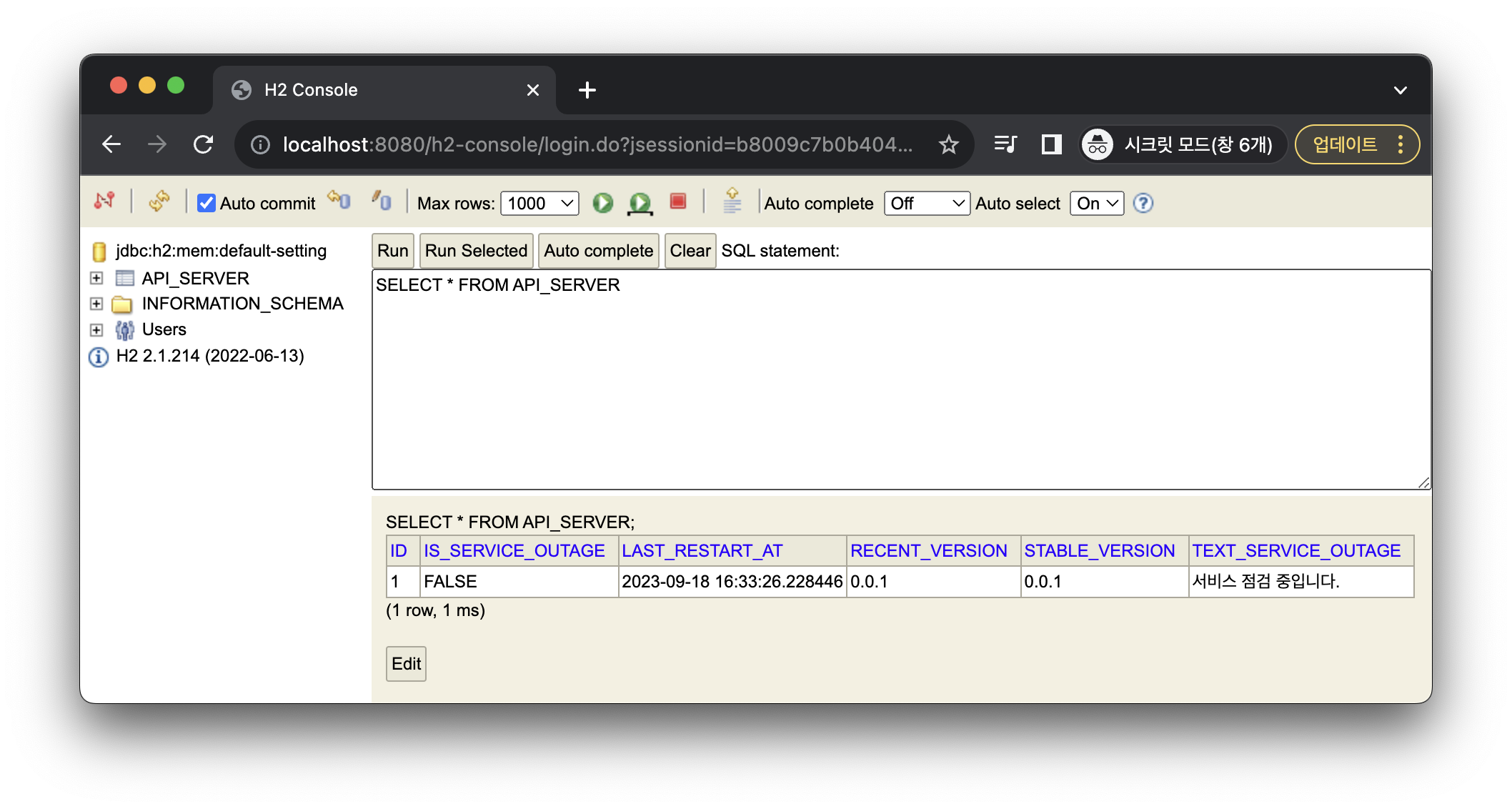The height and width of the screenshot is (809, 1512).
Task: Click the Clear button
Action: click(690, 251)
